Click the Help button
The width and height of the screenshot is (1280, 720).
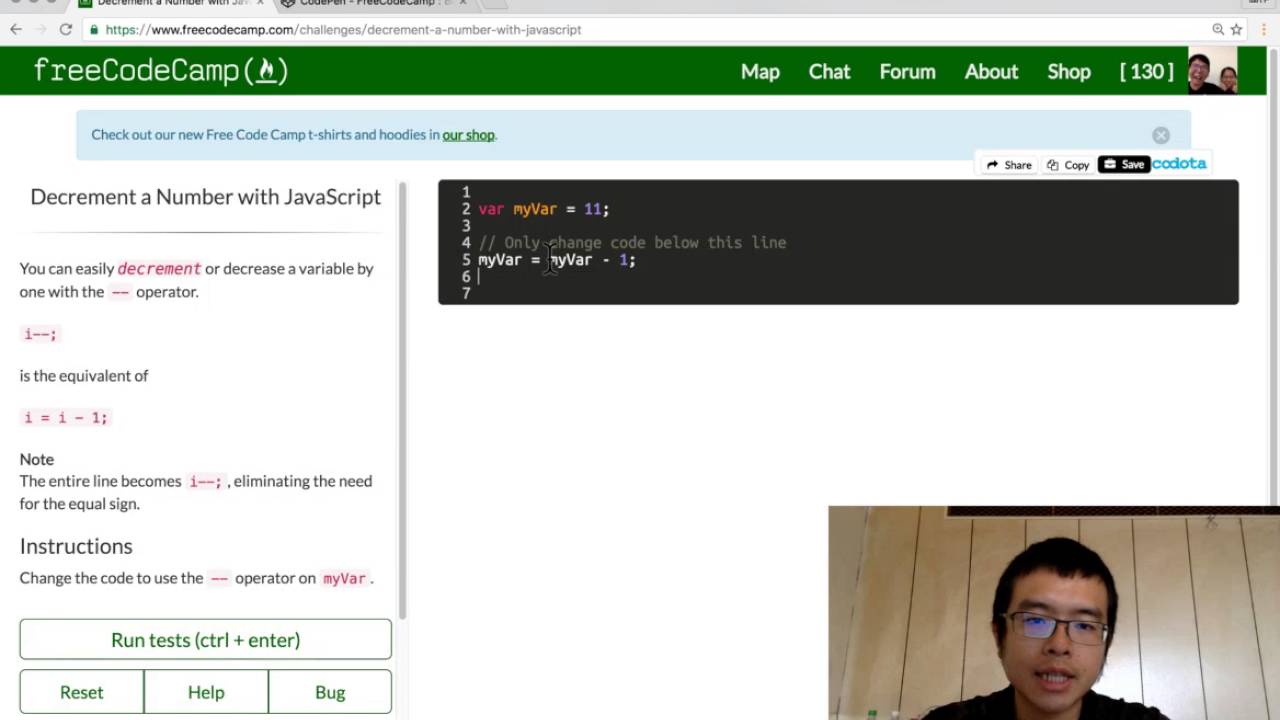point(206,692)
